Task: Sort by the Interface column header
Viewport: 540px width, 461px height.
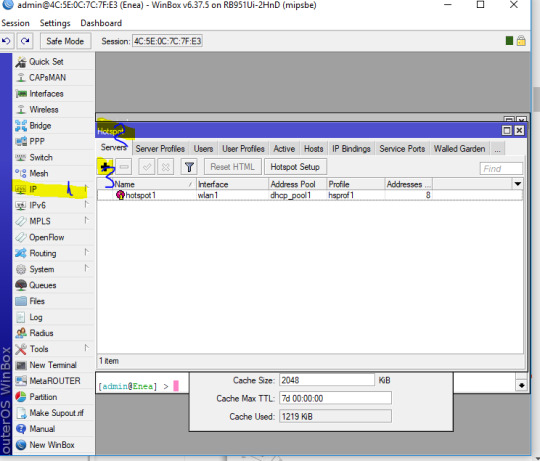Action: 232,184
